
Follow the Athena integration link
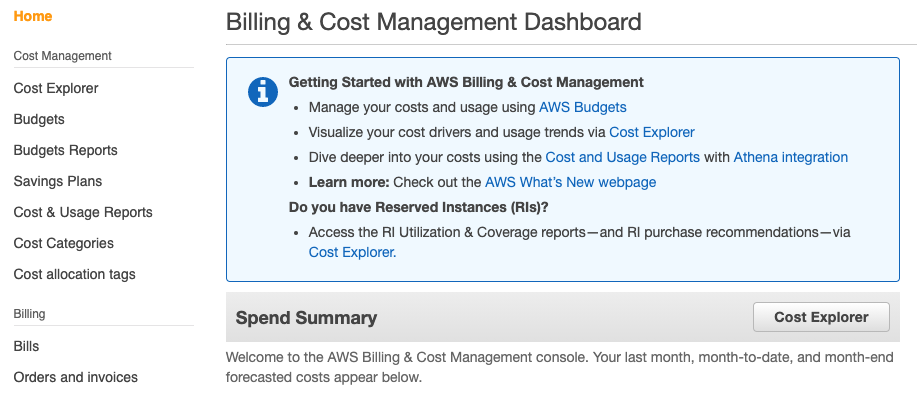(x=791, y=157)
